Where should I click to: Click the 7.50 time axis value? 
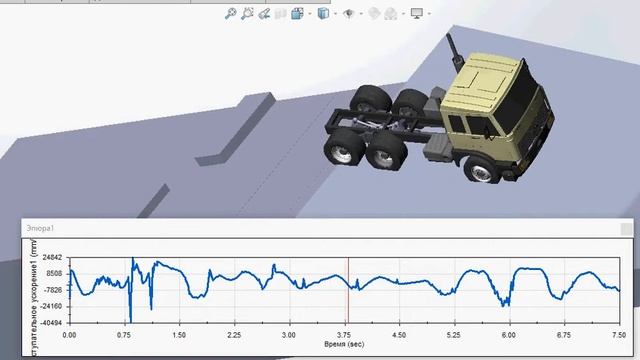[x=619, y=335]
